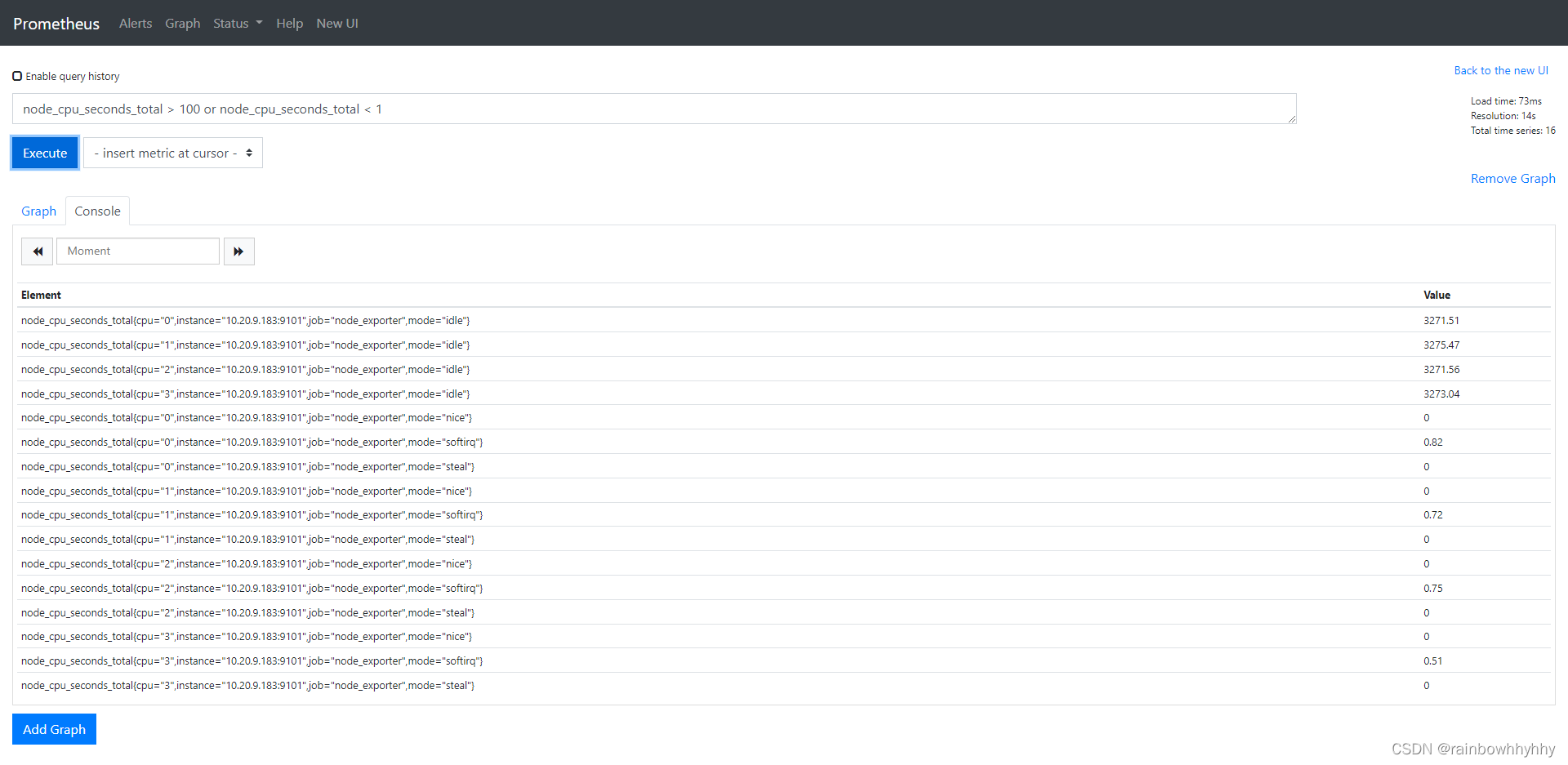Focus the Moment time input field

pyautogui.click(x=138, y=251)
